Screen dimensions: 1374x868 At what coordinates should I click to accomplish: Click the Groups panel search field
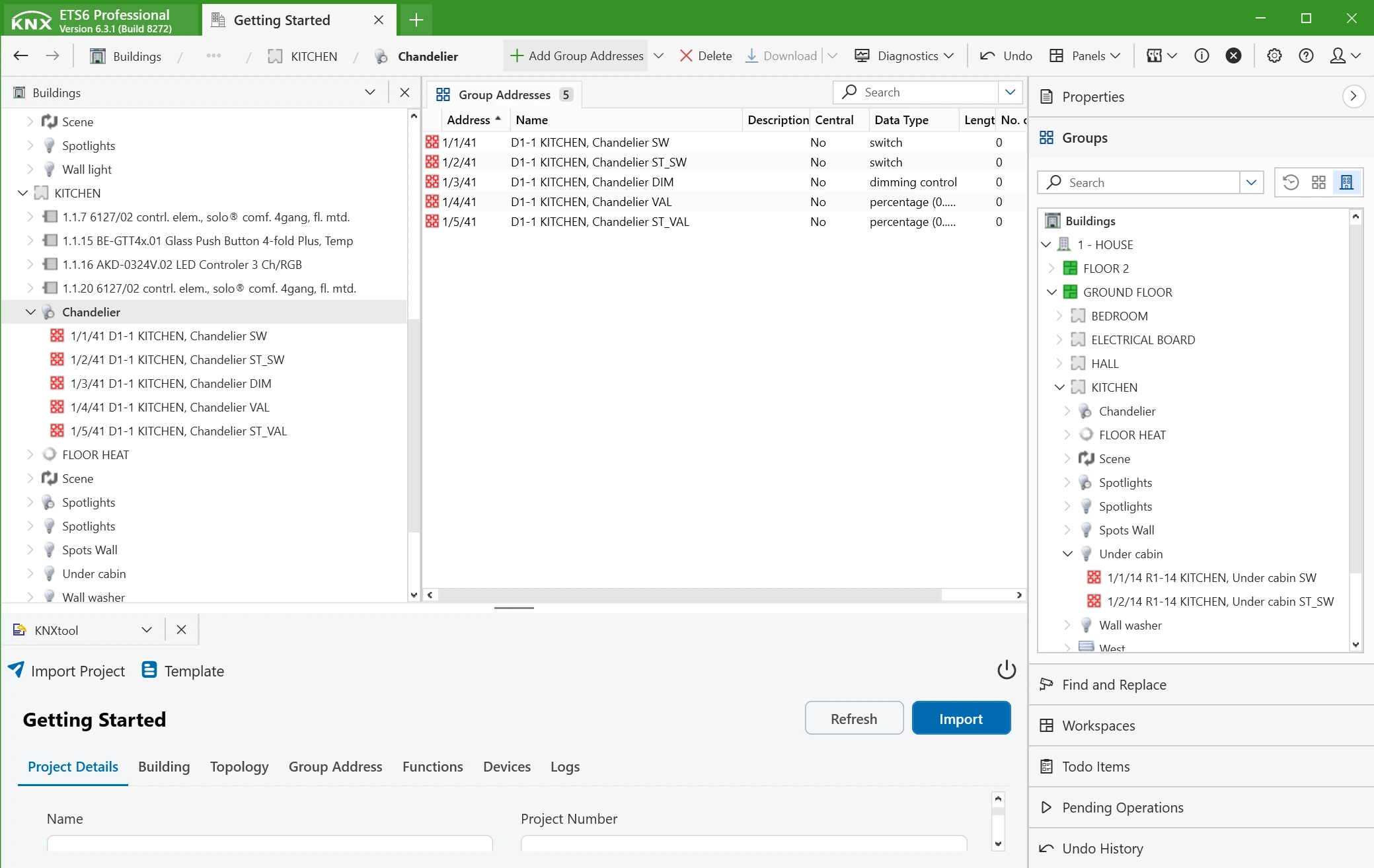pyautogui.click(x=1139, y=182)
